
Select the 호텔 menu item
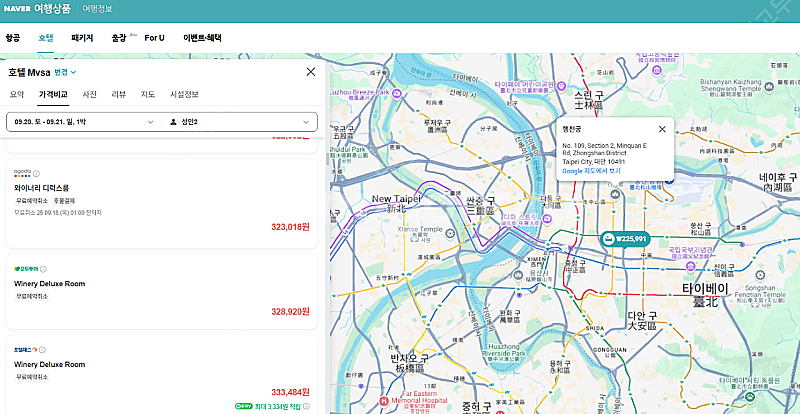(46, 38)
